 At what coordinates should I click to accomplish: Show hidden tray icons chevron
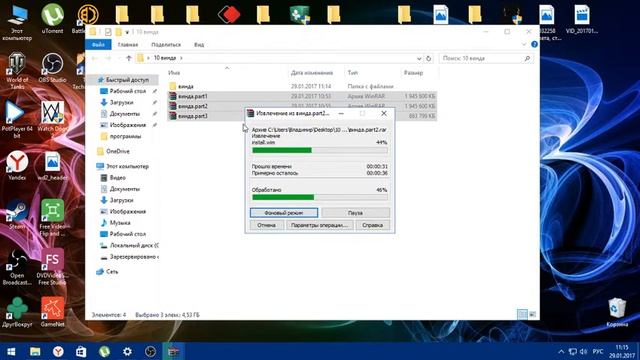561,351
